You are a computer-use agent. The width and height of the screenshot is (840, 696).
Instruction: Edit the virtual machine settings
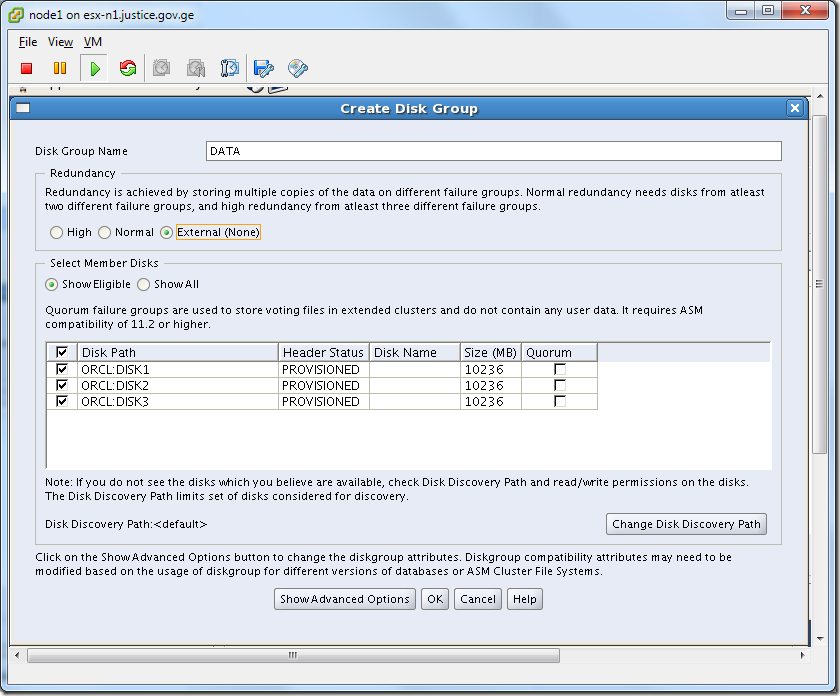263,68
